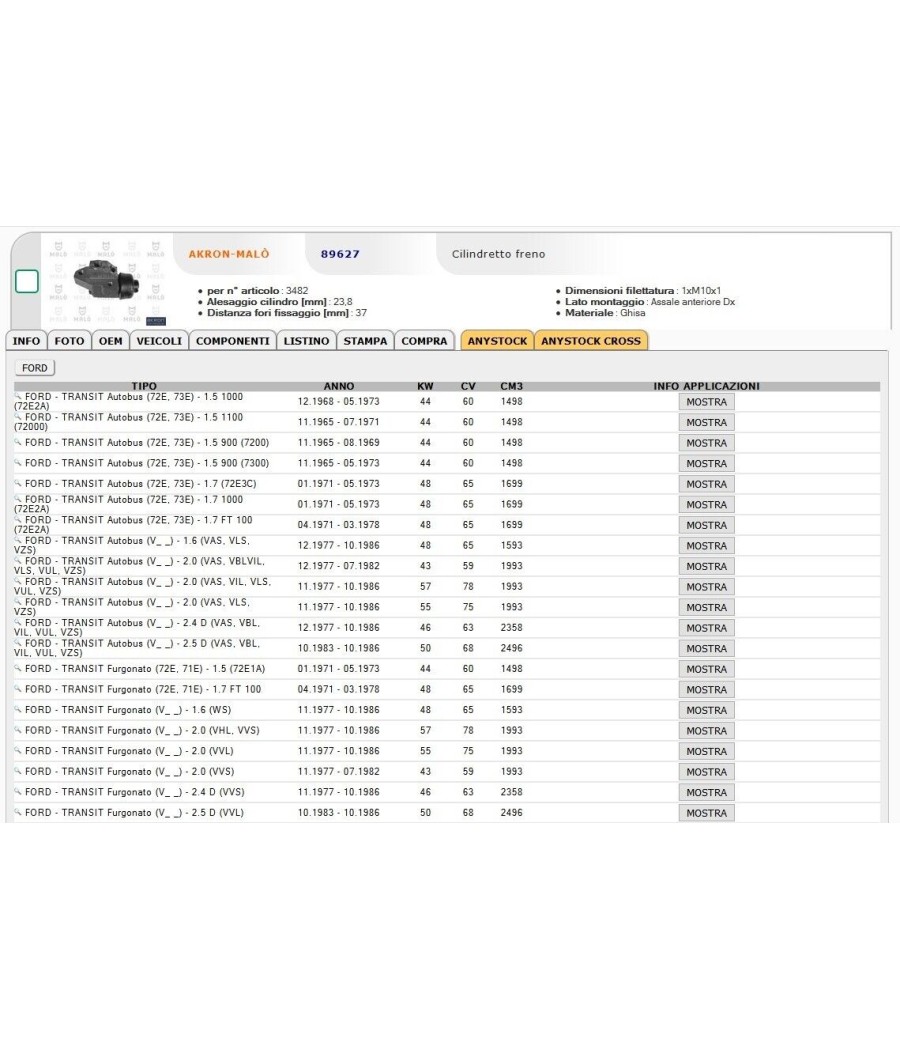900x1050 pixels.
Task: Click the magnifier icon for Autobus 1.5 900 (7200)
Action: [x=18, y=443]
